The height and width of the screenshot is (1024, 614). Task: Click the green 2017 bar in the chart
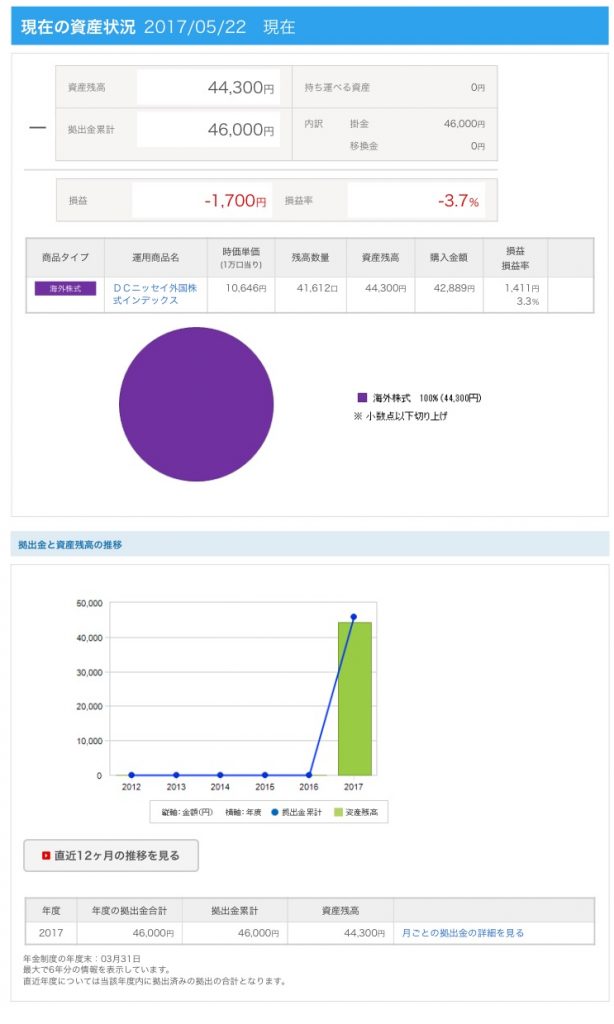(354, 698)
